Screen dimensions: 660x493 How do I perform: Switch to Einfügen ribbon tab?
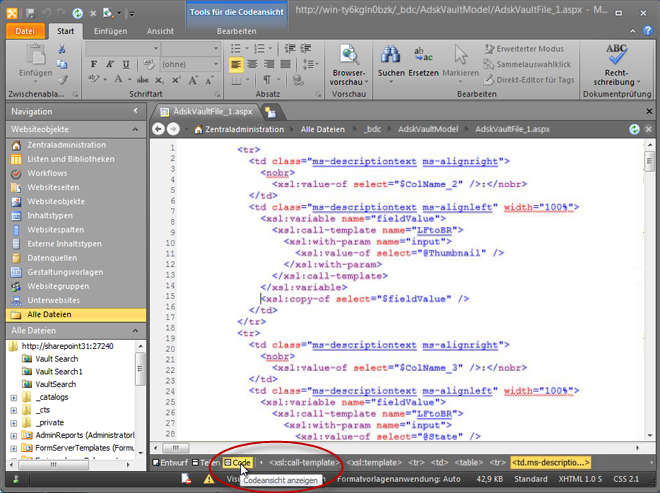(110, 31)
